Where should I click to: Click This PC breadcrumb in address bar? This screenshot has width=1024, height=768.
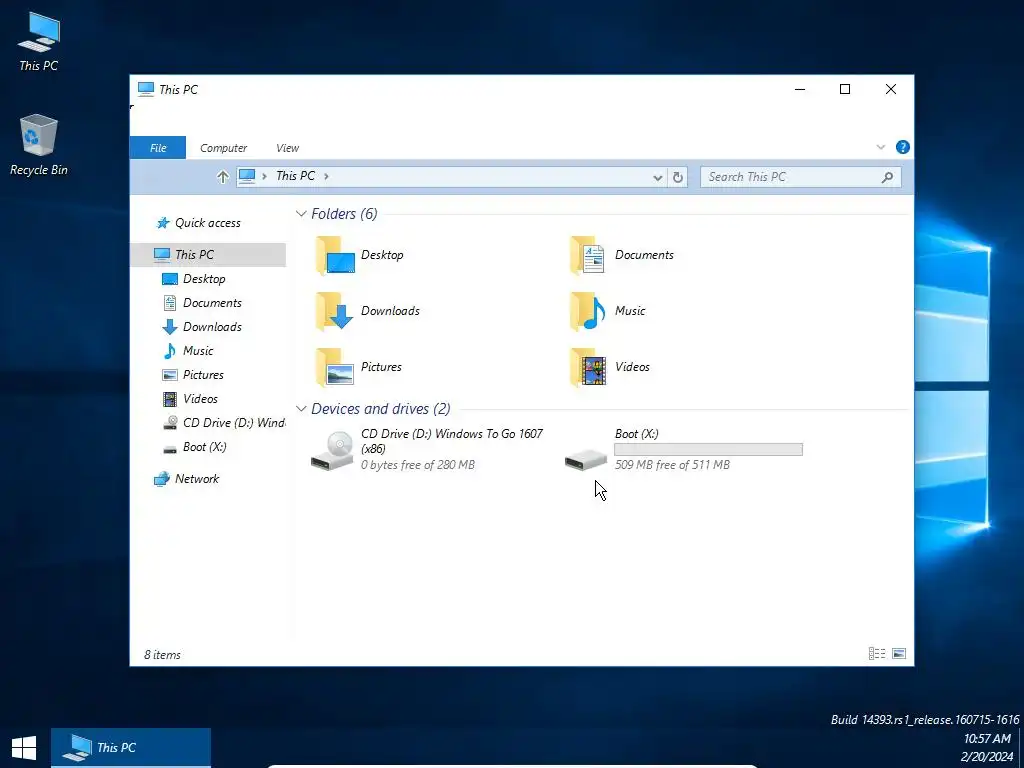pos(295,176)
